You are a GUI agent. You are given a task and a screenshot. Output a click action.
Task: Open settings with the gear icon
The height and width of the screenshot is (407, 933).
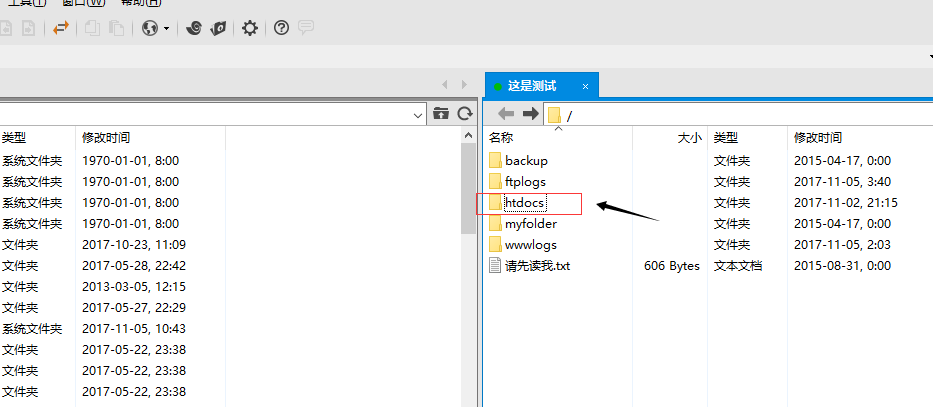(x=250, y=28)
